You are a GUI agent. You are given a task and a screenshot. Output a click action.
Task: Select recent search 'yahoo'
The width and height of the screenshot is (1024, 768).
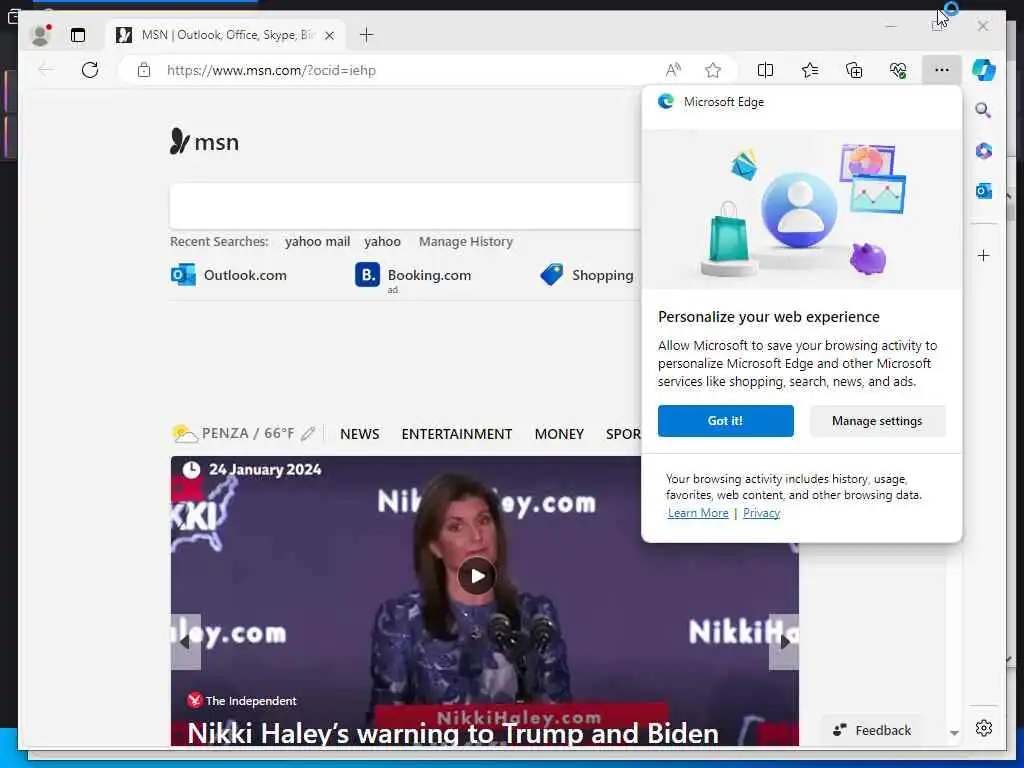(383, 242)
